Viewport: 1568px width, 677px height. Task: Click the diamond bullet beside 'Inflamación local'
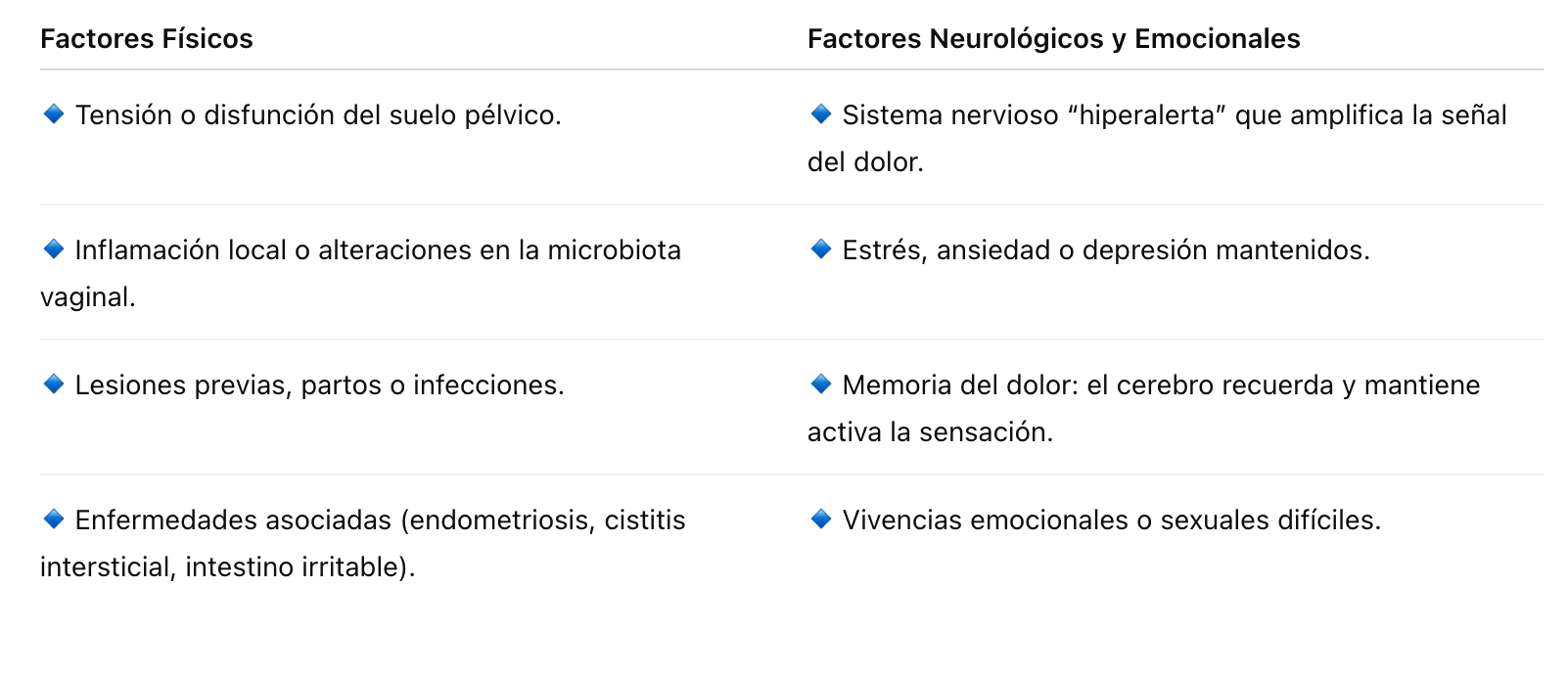(x=54, y=249)
